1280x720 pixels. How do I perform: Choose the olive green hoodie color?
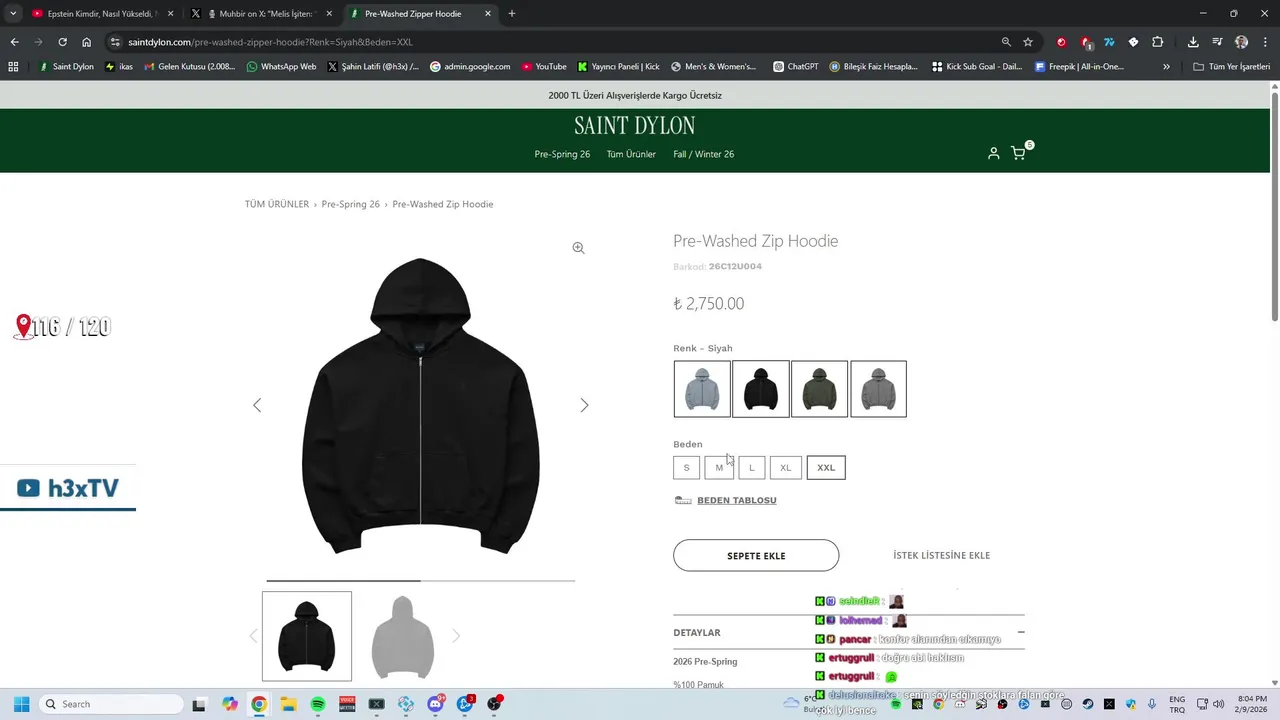(x=819, y=389)
